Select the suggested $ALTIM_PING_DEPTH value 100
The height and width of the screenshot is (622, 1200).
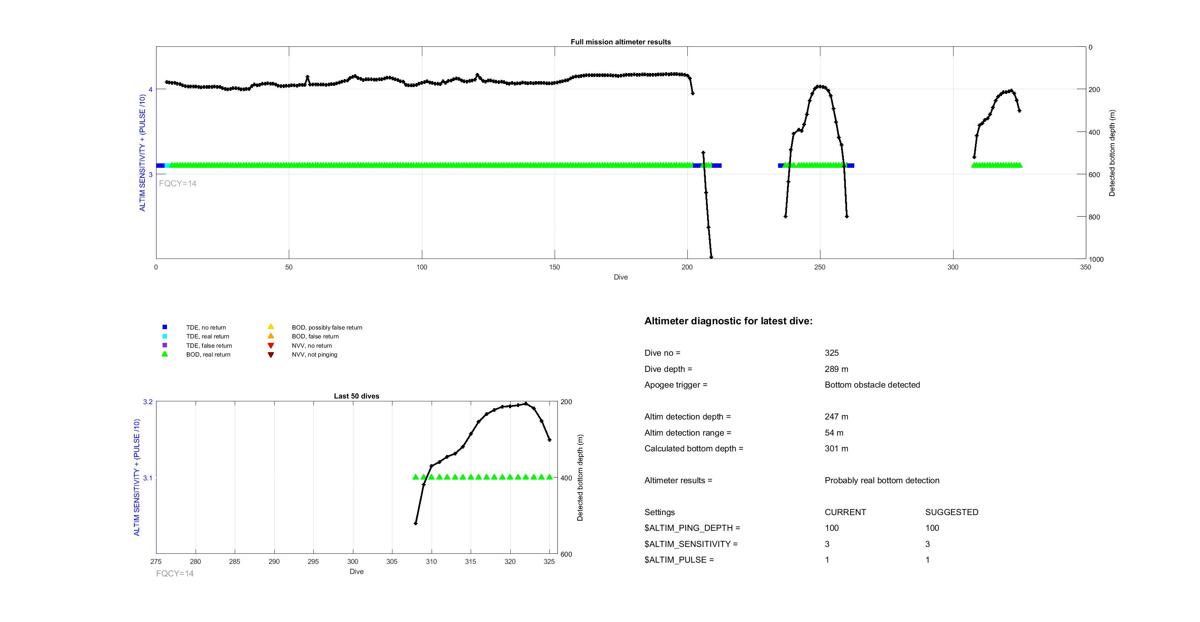(932, 528)
